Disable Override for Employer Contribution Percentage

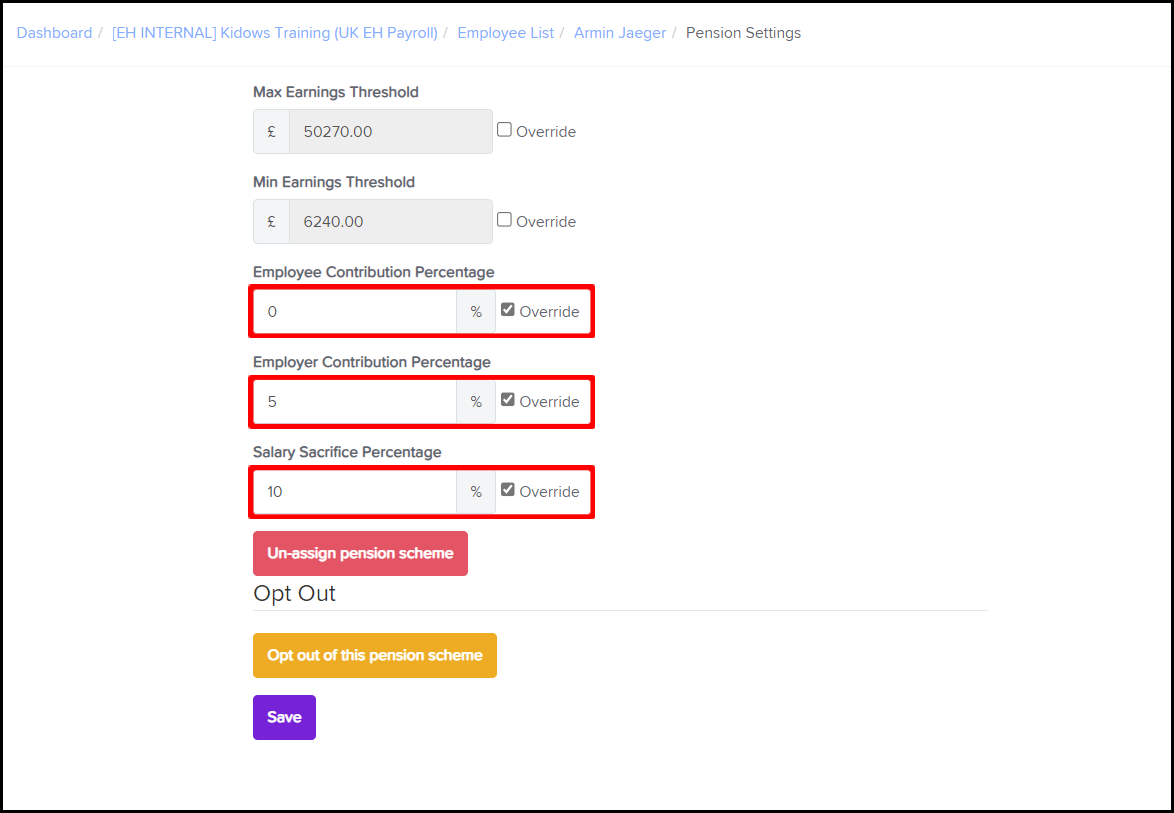point(508,400)
